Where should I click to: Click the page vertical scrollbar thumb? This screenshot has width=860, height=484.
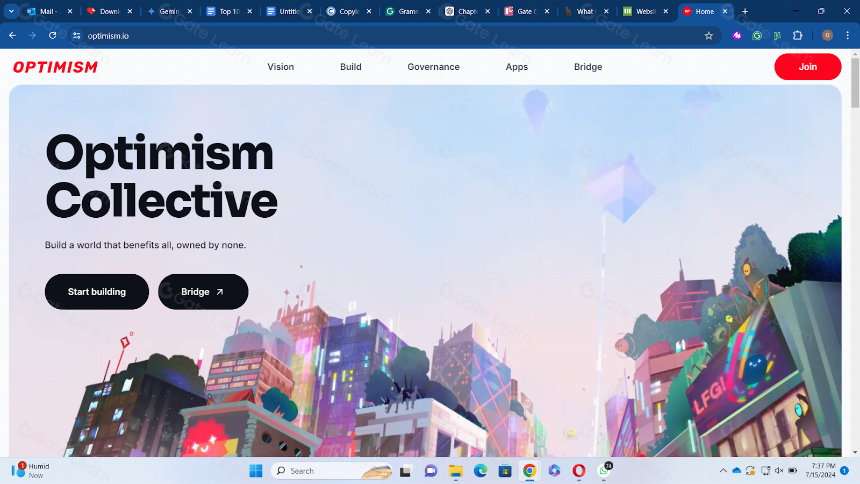(855, 82)
